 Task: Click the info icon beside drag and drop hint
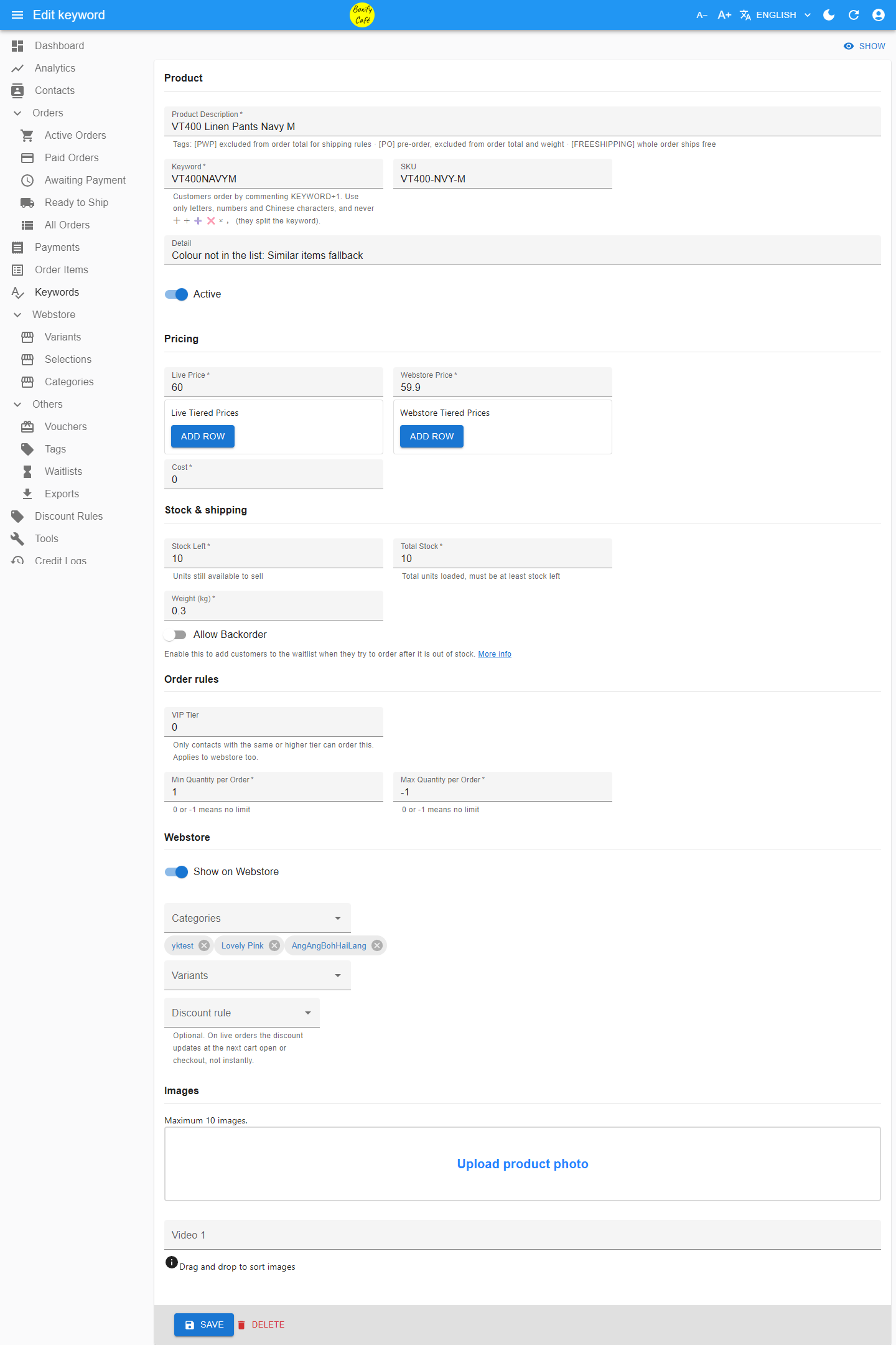pyautogui.click(x=172, y=1262)
